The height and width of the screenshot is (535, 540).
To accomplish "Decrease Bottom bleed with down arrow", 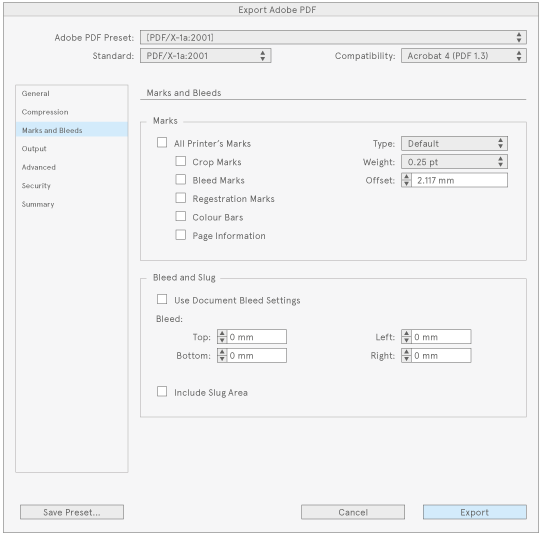I will point(222,359).
